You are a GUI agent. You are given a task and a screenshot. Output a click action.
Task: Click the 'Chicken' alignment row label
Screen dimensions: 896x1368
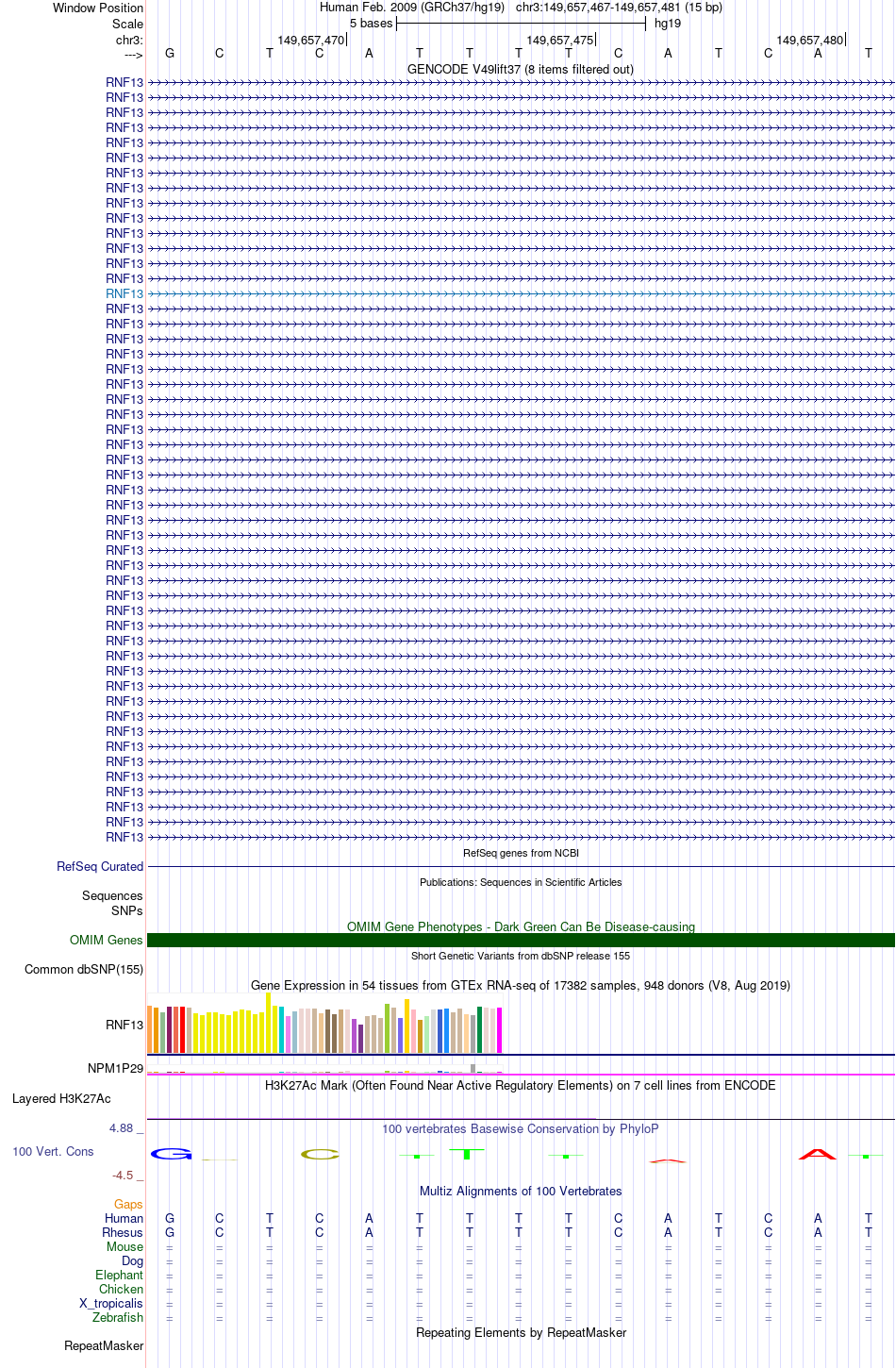pyautogui.click(x=121, y=1290)
